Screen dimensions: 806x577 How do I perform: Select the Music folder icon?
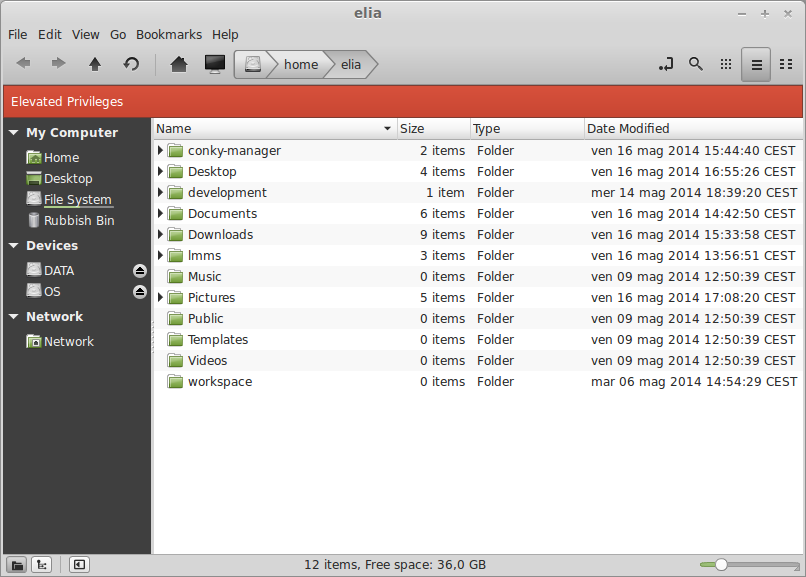(175, 276)
